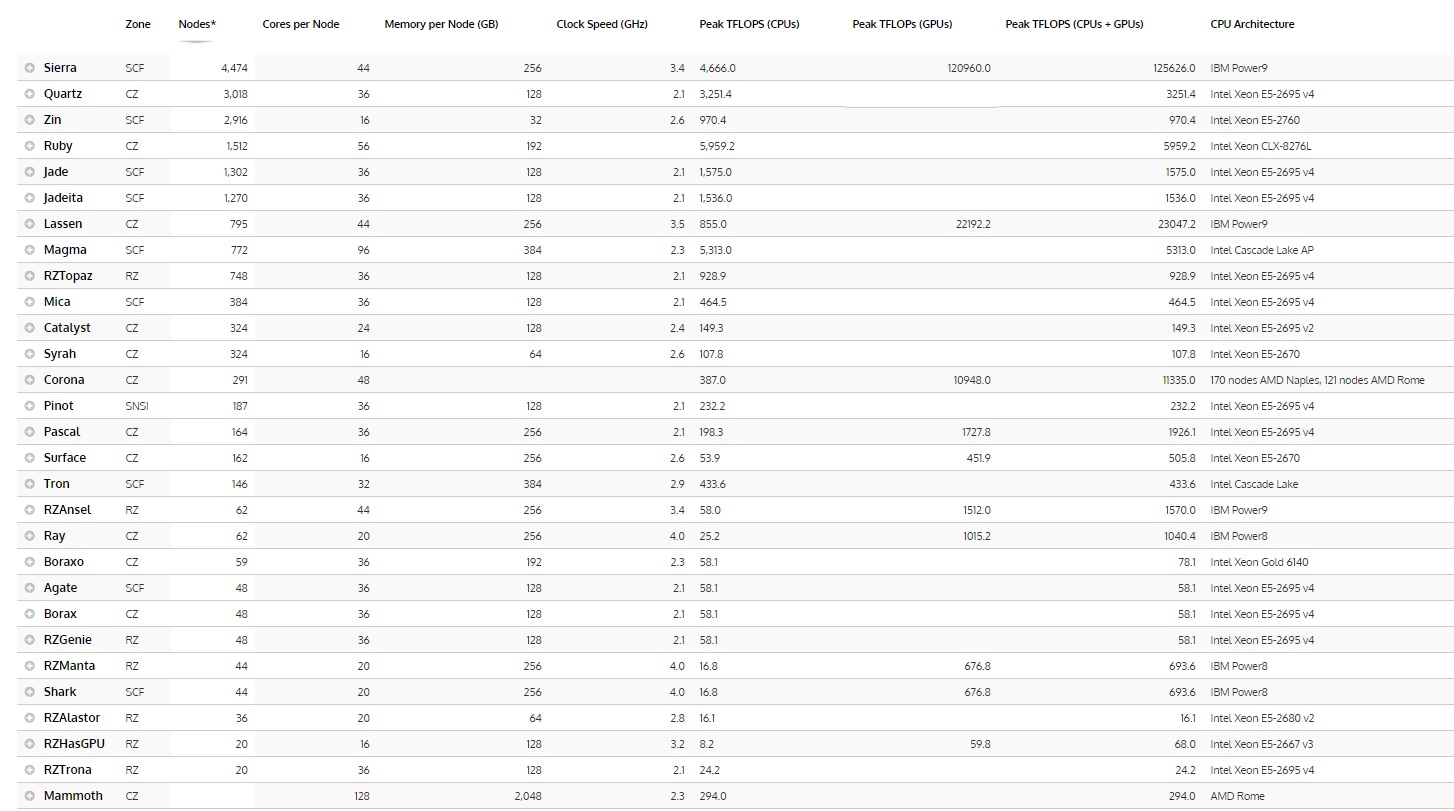Sort by Nodes column header
Screen dimensions: 1454x811
click(x=194, y=24)
